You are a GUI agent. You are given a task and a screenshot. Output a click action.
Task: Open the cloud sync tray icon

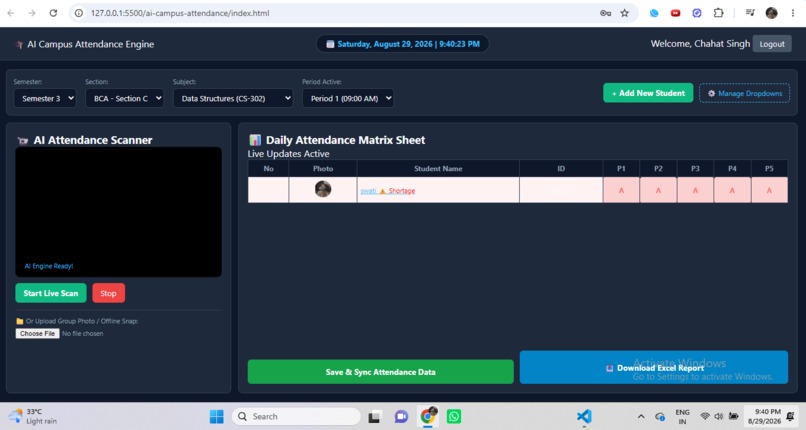(x=660, y=417)
